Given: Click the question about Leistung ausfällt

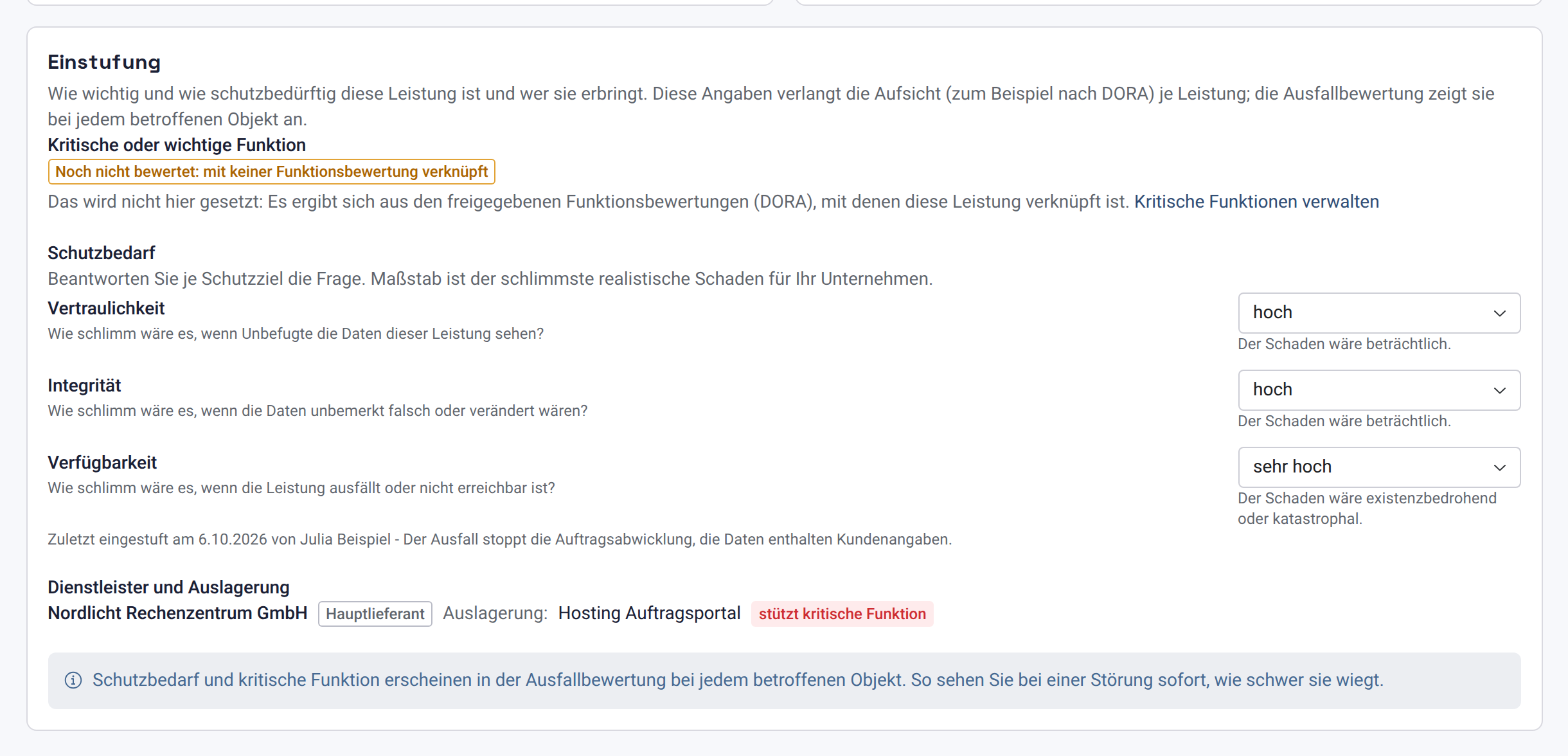Looking at the screenshot, I should point(301,488).
